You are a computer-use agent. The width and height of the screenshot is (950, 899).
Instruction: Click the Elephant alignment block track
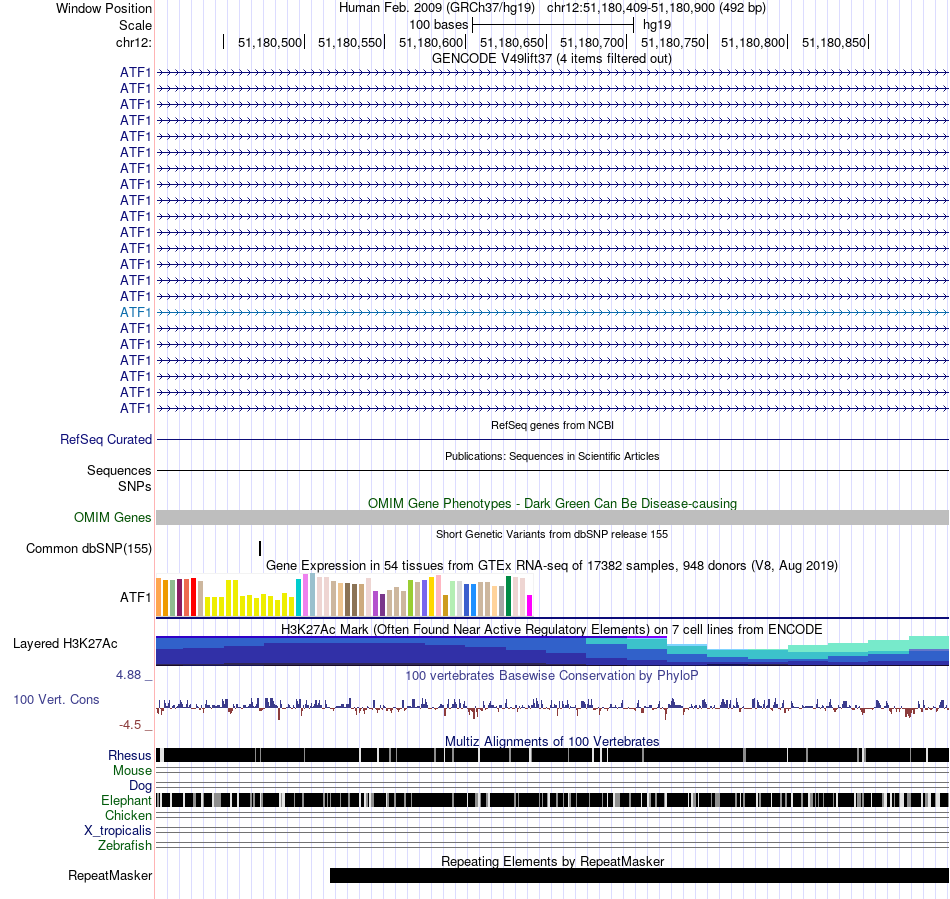point(552,800)
